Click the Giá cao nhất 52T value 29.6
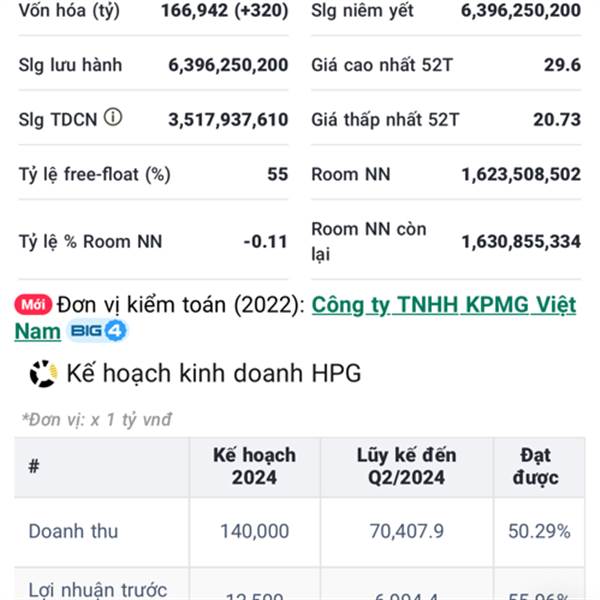The image size is (600, 600). [x=562, y=65]
